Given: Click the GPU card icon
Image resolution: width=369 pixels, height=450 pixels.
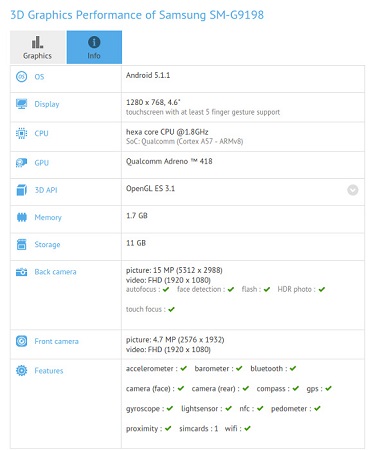Looking at the screenshot, I should click(22, 163).
